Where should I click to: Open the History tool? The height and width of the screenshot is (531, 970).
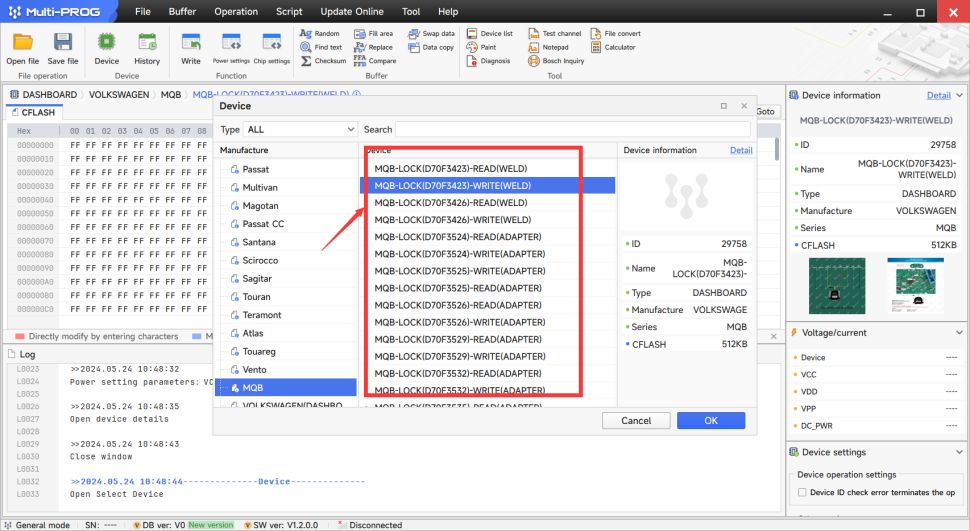point(147,43)
